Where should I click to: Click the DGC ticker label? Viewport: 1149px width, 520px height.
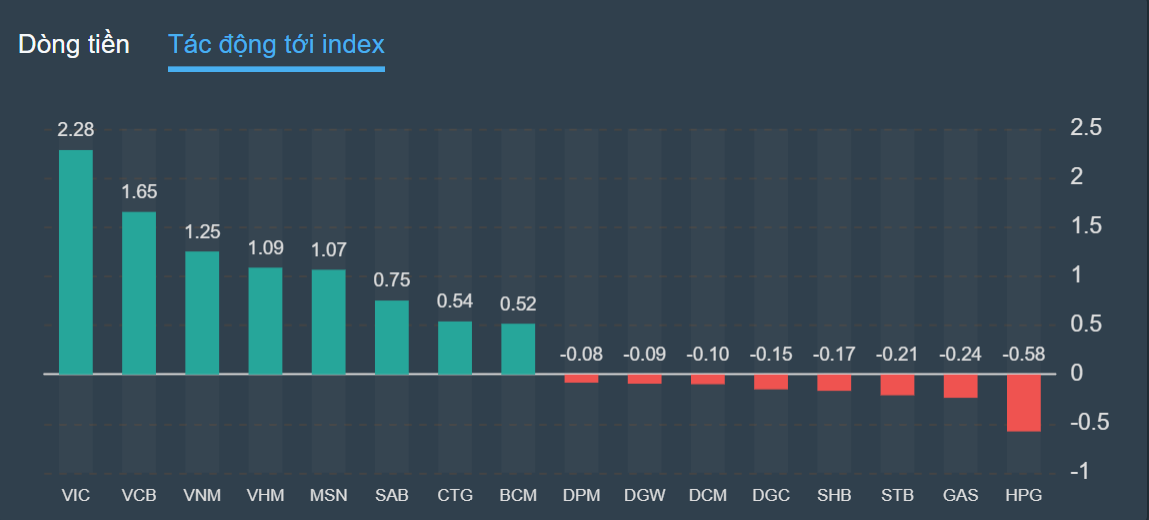point(771,495)
